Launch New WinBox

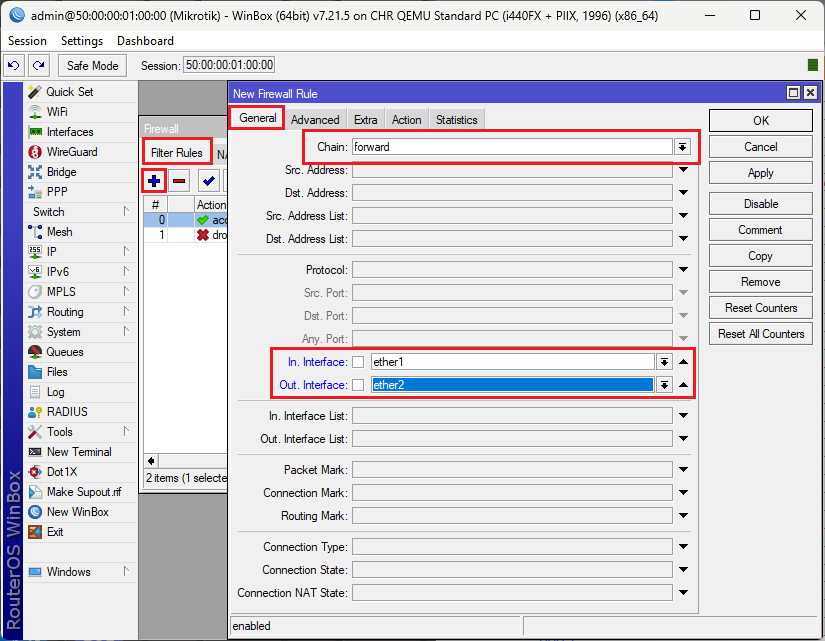coord(80,512)
